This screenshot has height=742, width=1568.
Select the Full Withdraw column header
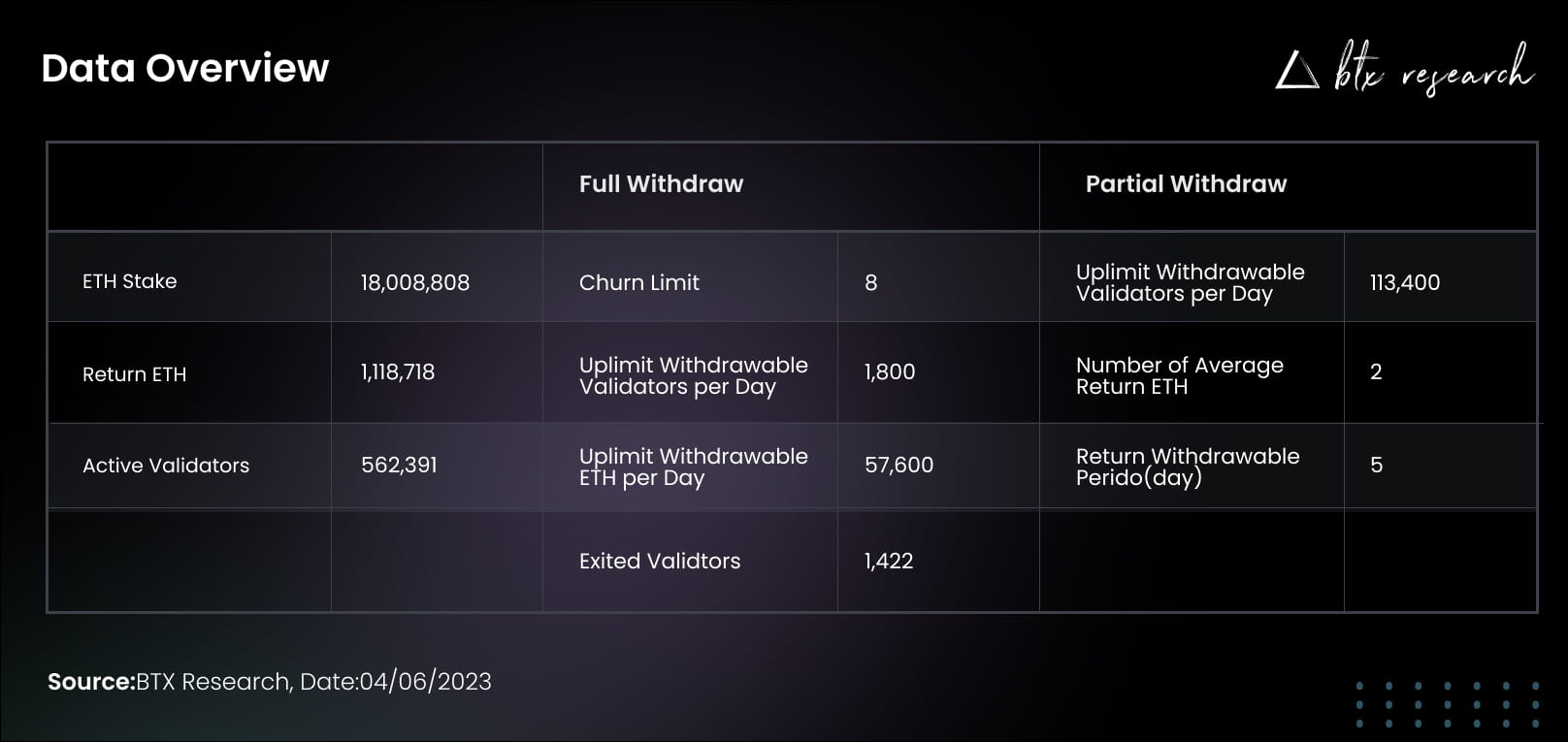click(x=661, y=184)
